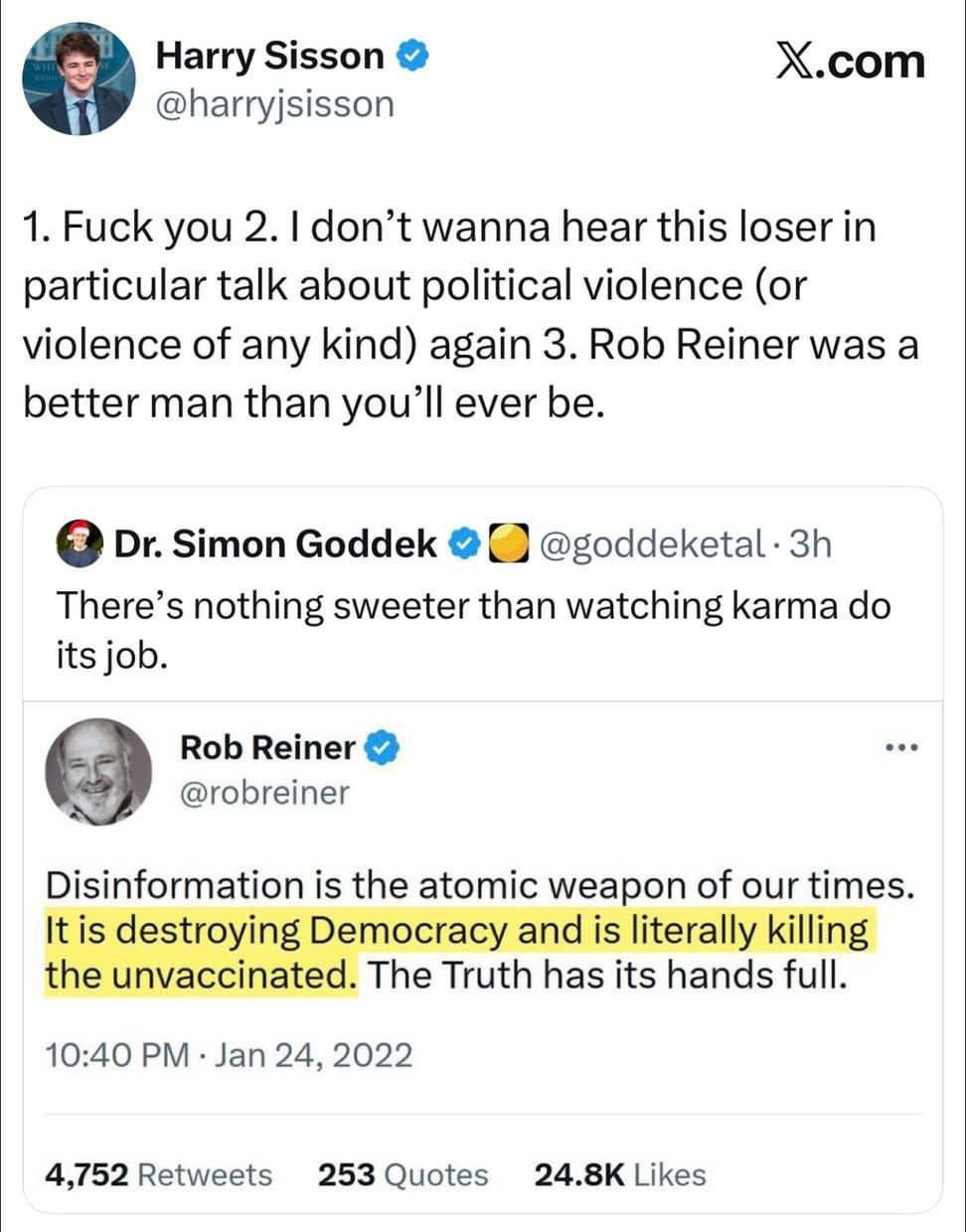Click the verified badge beside Rob Reiner
Screen dimensions: 966x1232
[383, 747]
